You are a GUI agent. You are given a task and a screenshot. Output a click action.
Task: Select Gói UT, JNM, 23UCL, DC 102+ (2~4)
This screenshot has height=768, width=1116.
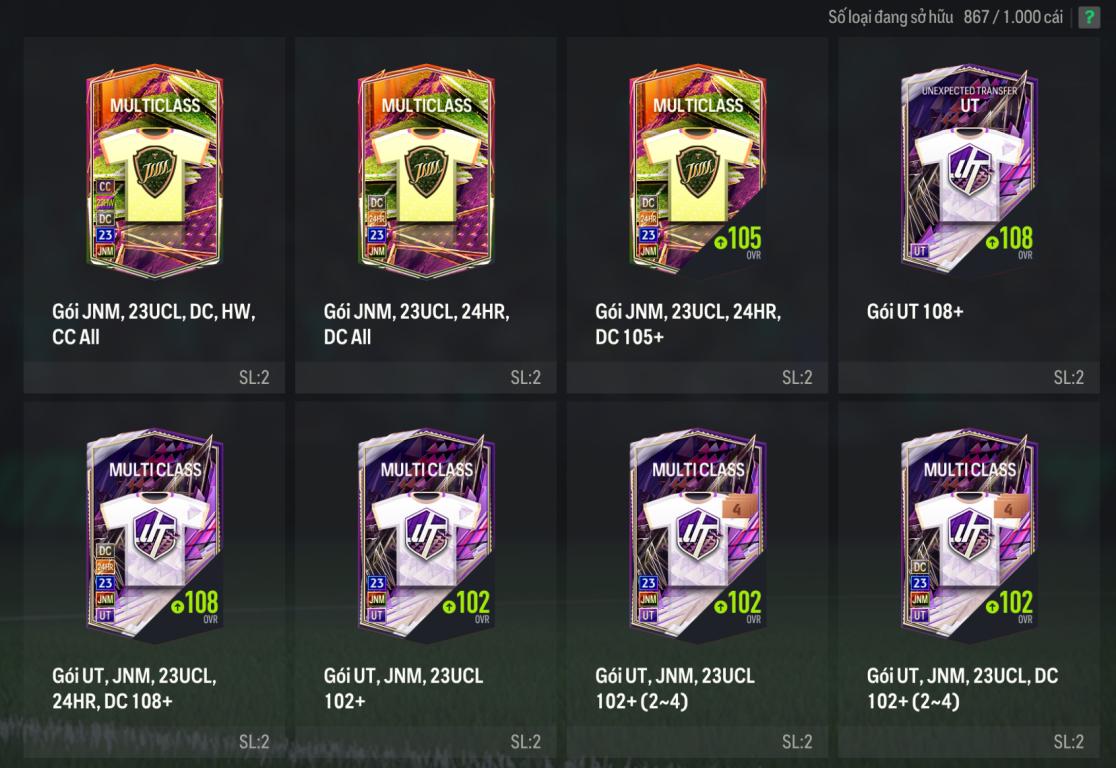click(969, 579)
